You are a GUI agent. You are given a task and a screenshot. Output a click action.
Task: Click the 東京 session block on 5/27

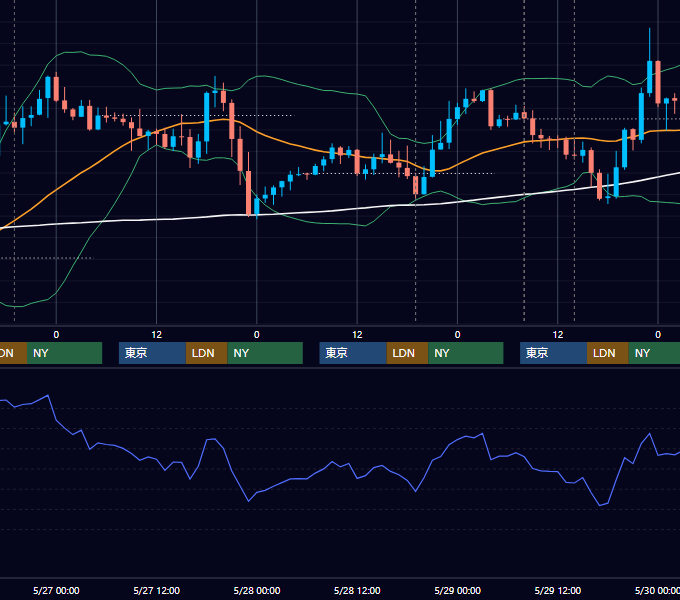tap(153, 353)
